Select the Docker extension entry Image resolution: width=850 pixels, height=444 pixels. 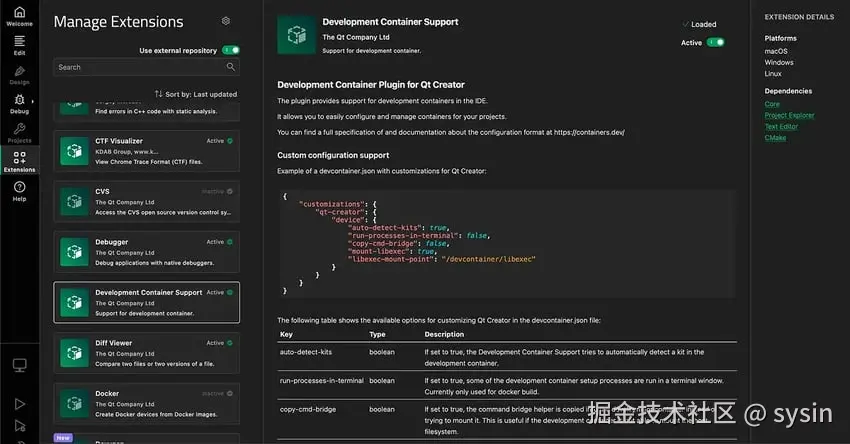[x=146, y=403]
